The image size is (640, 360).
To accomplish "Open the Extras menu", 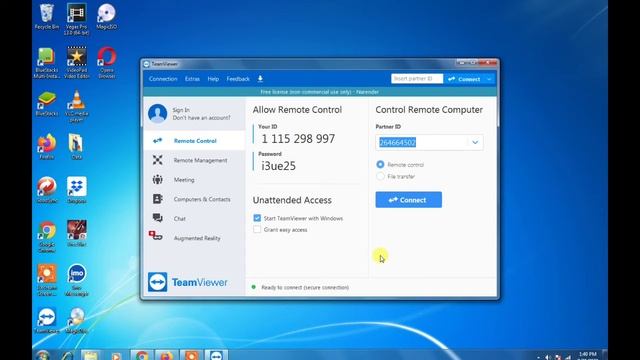I will [x=192, y=79].
